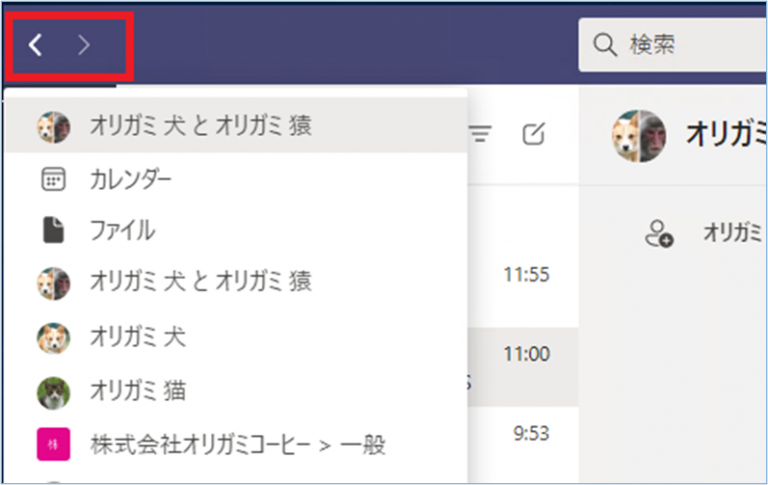The image size is (768, 485).
Task: Open the chat timestamped 11:55
Action: (x=526, y=274)
